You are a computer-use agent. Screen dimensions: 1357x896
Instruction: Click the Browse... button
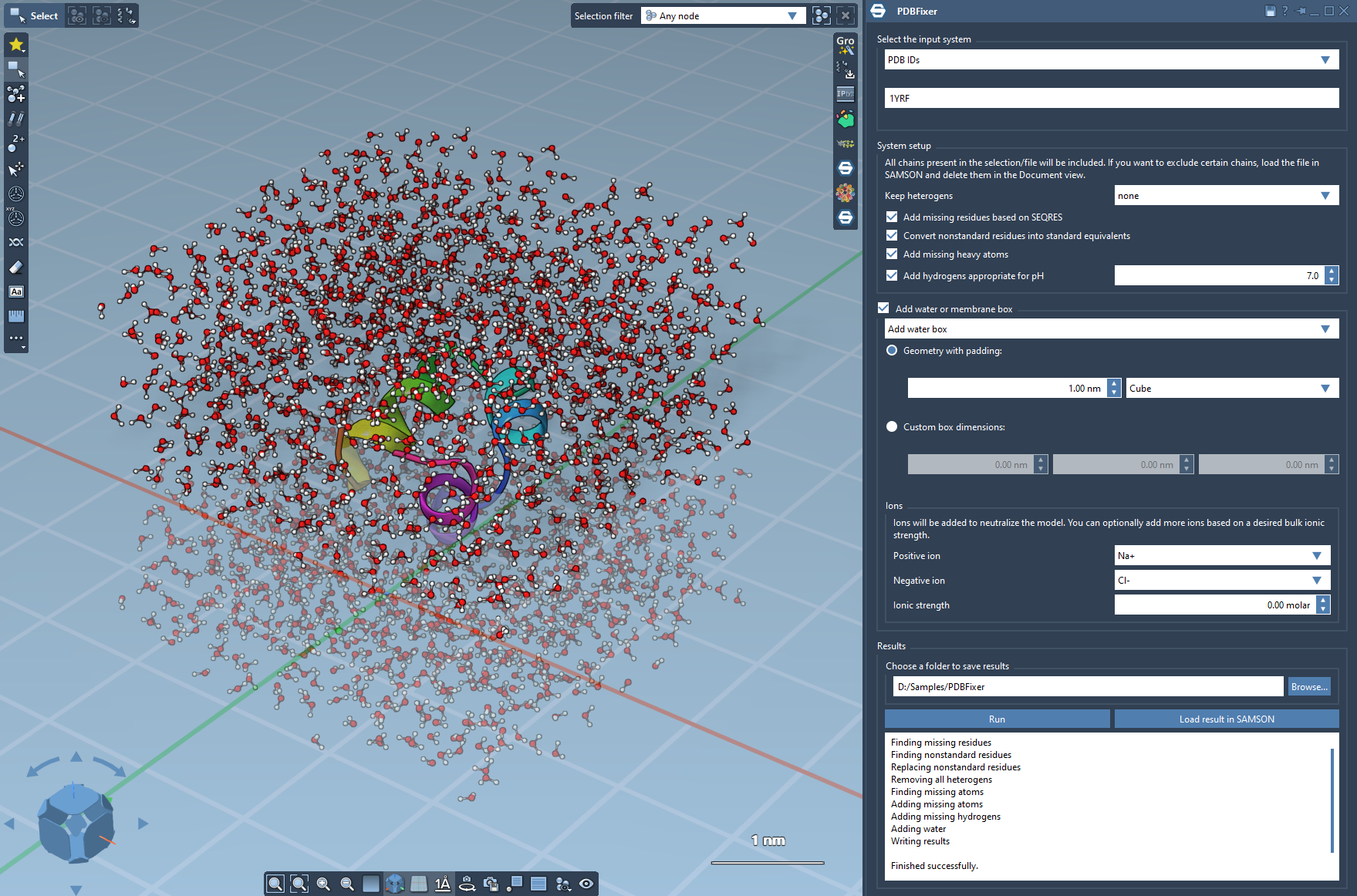tap(1309, 686)
